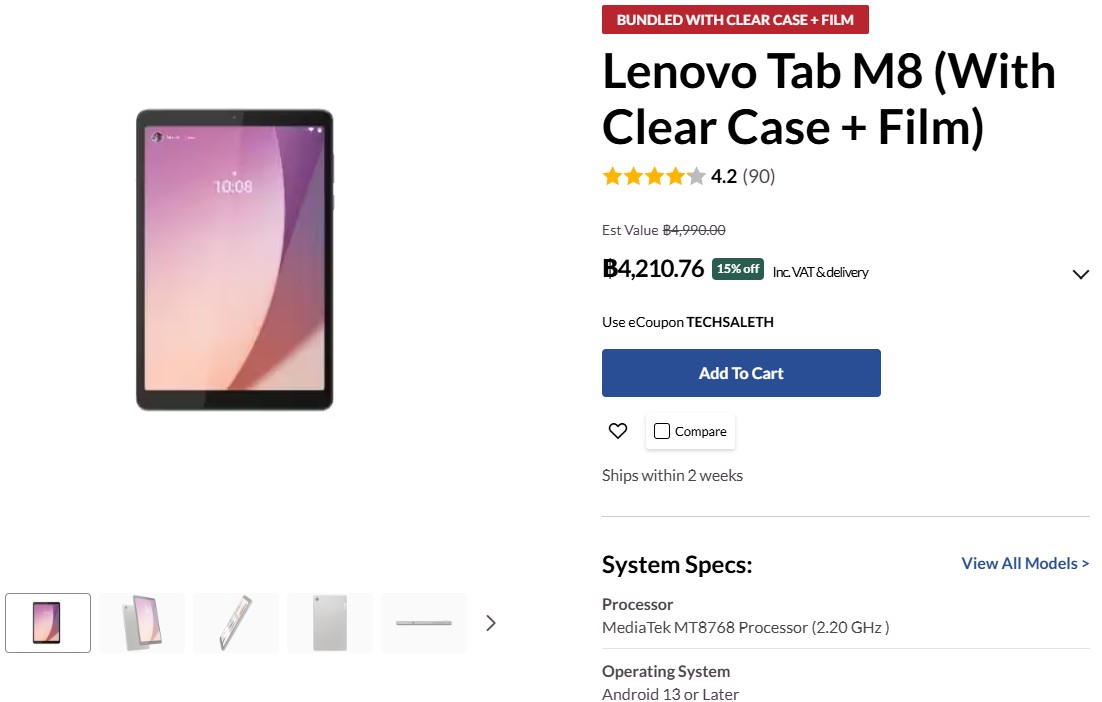Click the Add To Cart button
Screen dimensions: 1102x702
tap(741, 373)
